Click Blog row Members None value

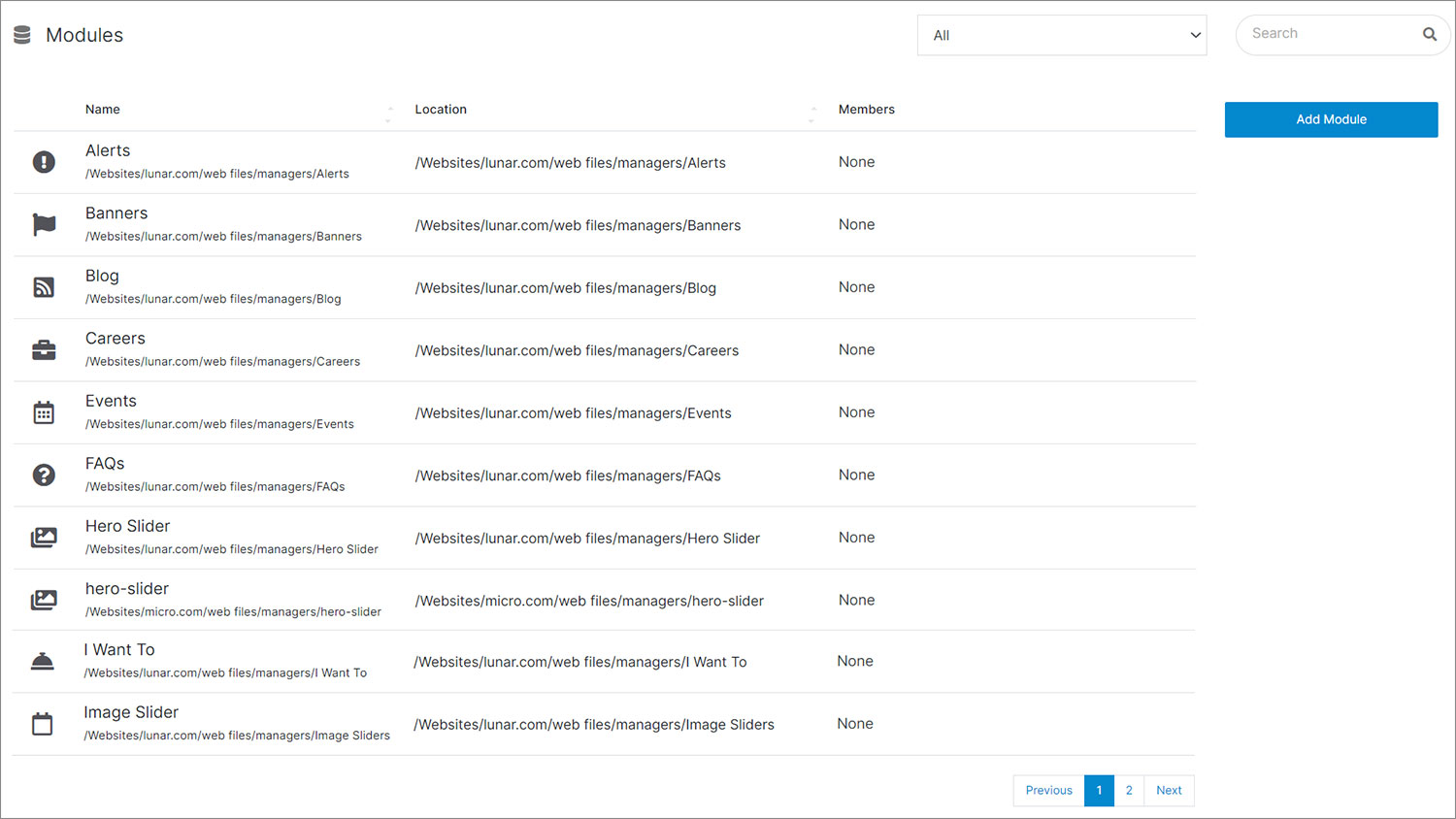point(857,287)
